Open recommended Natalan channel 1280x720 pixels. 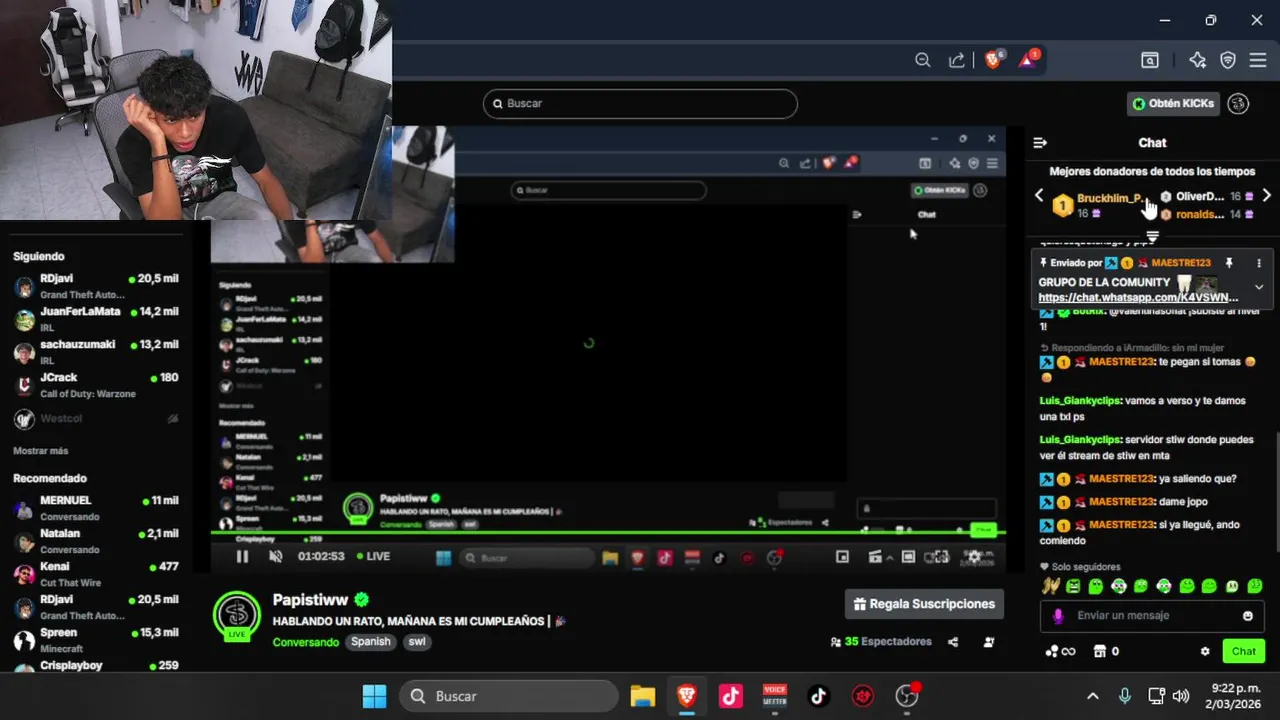(96, 541)
